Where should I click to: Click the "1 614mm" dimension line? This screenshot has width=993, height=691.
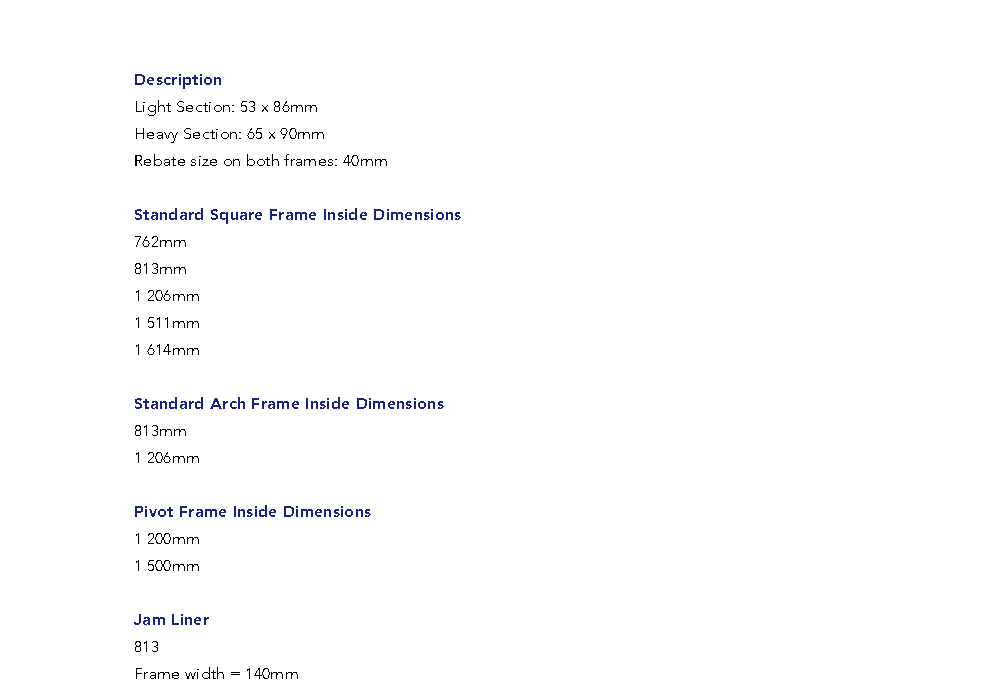click(167, 350)
